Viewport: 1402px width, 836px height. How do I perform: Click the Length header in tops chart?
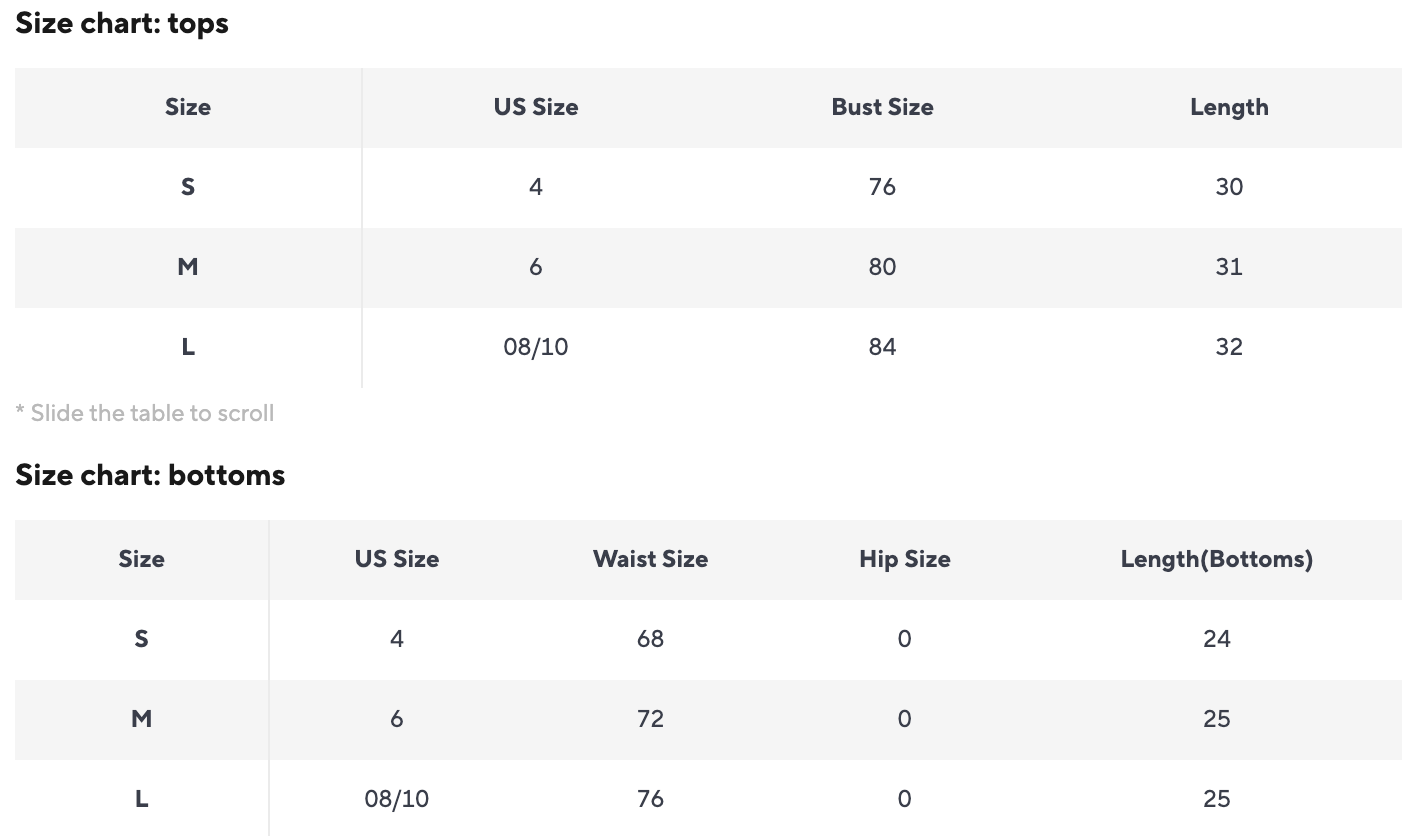pos(1229,108)
